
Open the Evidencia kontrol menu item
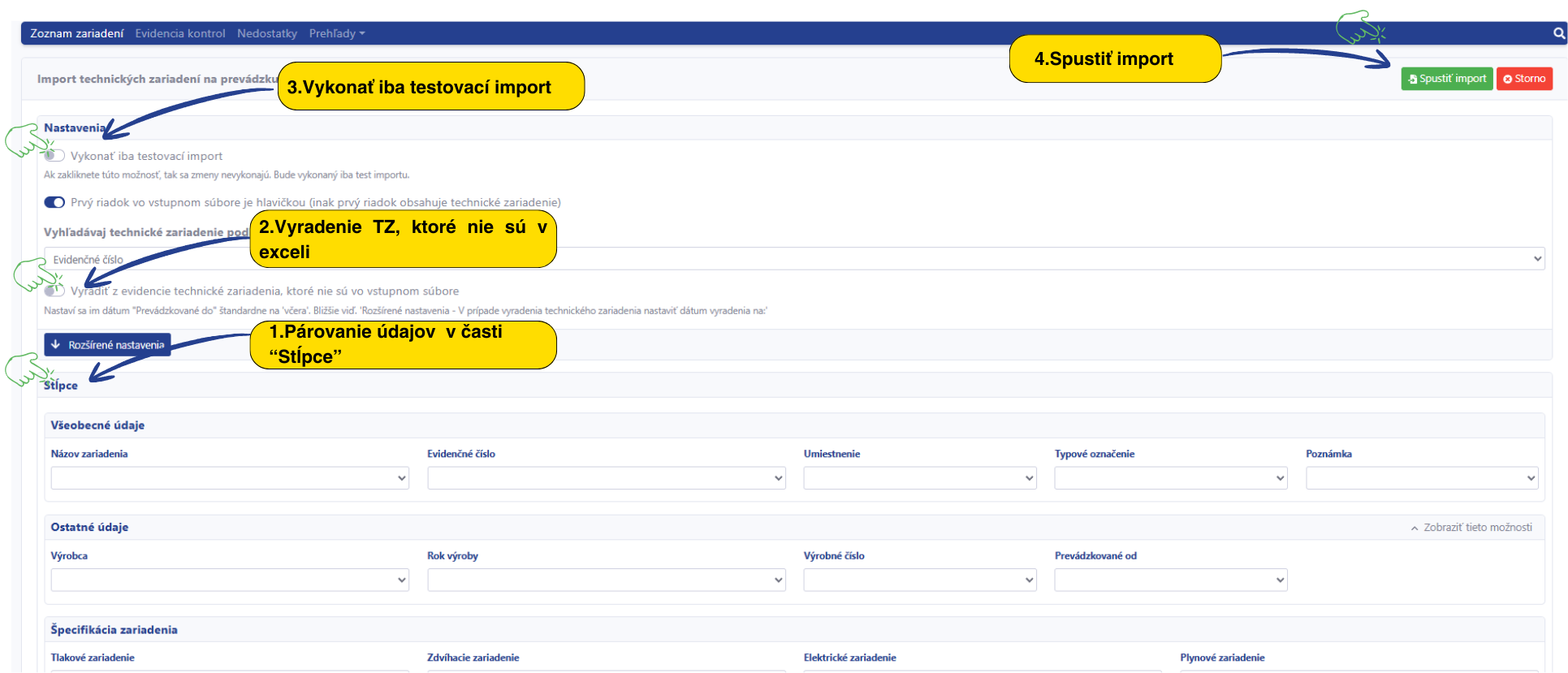pyautogui.click(x=180, y=33)
